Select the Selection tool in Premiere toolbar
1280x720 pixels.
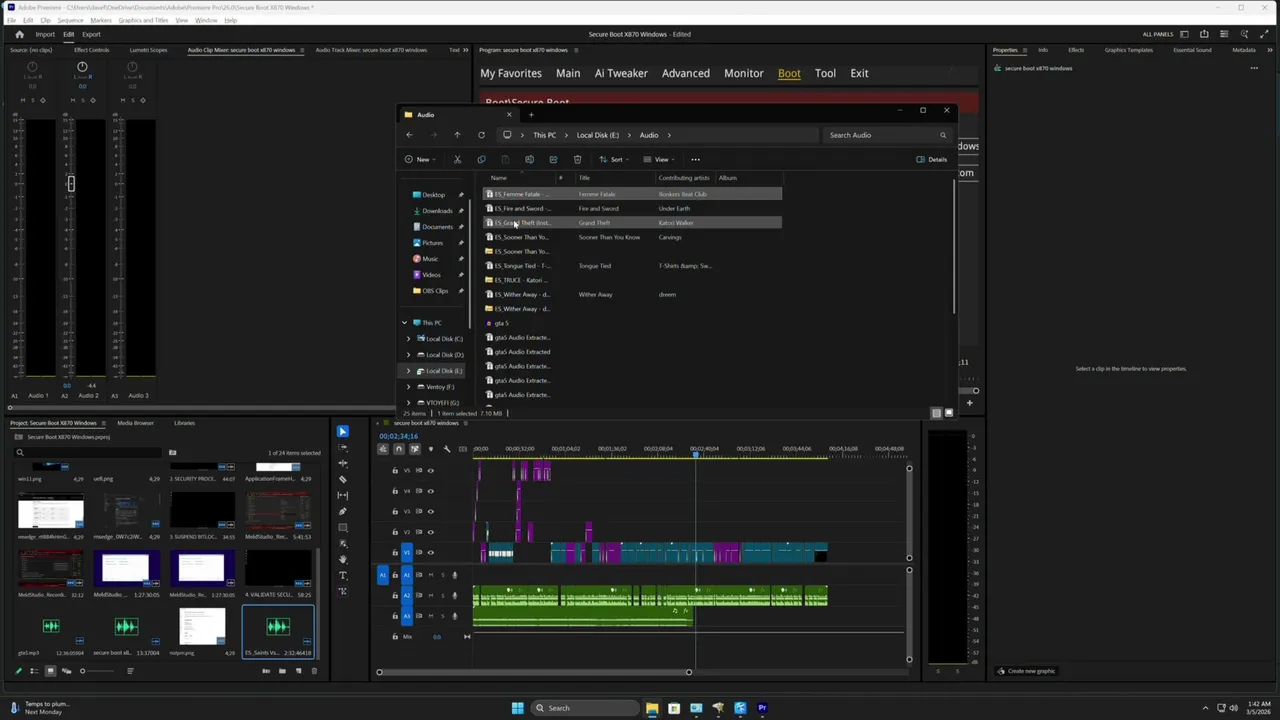342,431
